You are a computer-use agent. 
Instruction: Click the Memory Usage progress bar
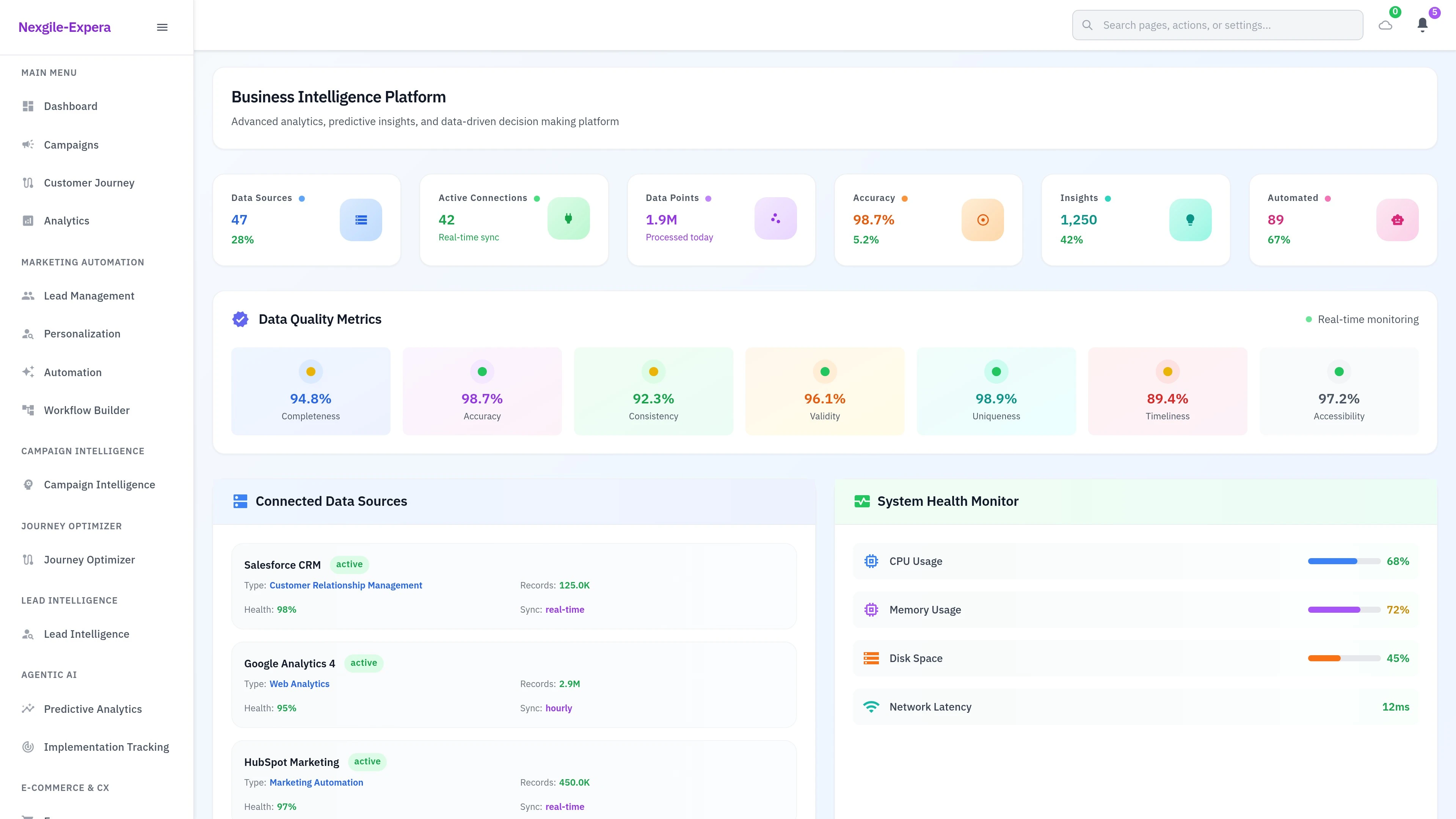click(x=1344, y=609)
